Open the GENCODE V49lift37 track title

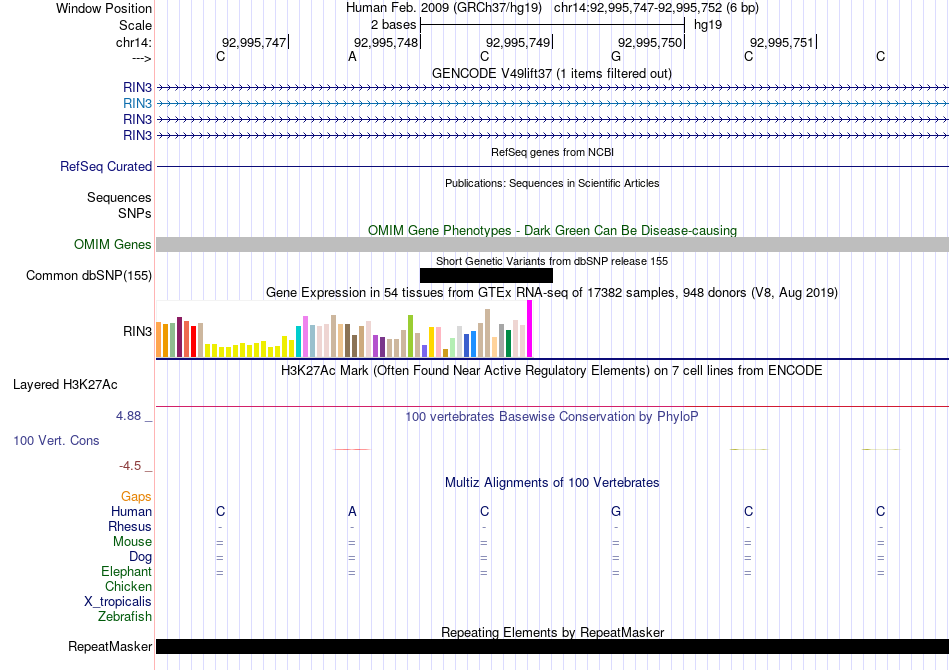click(551, 73)
